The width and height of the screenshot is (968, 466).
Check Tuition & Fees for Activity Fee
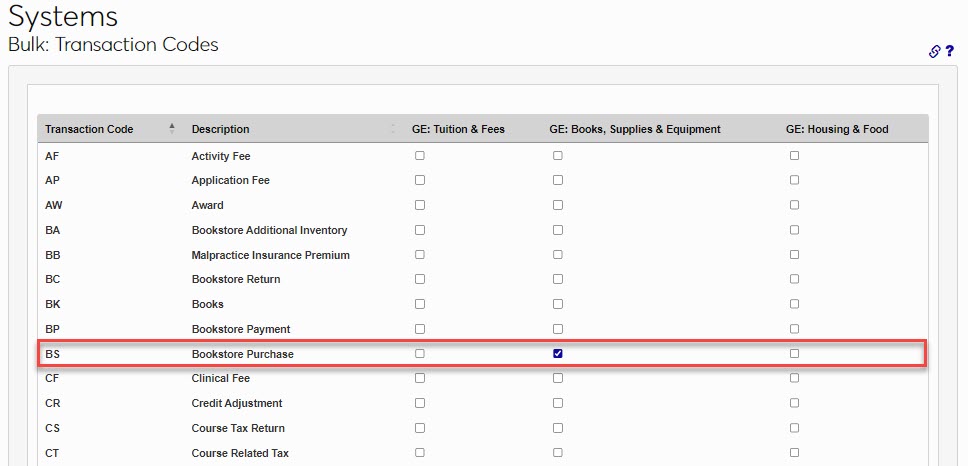[420, 156]
